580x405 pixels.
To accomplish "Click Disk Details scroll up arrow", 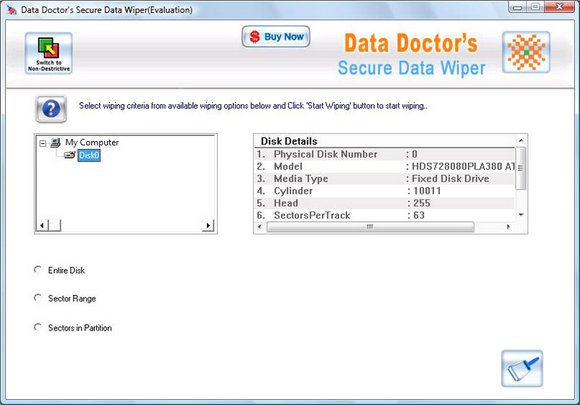I will [521, 141].
